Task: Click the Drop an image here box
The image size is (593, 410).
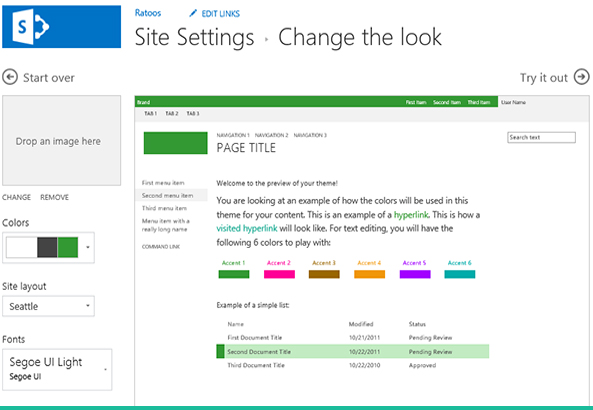Action: 61,140
